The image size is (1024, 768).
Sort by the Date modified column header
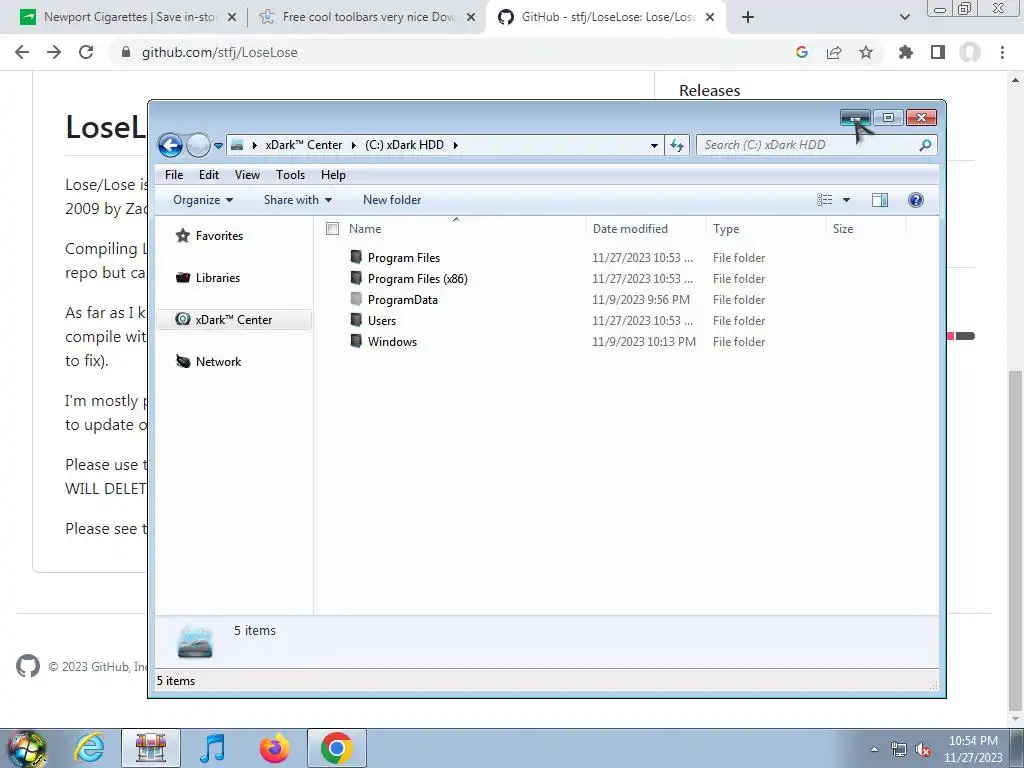coord(630,229)
